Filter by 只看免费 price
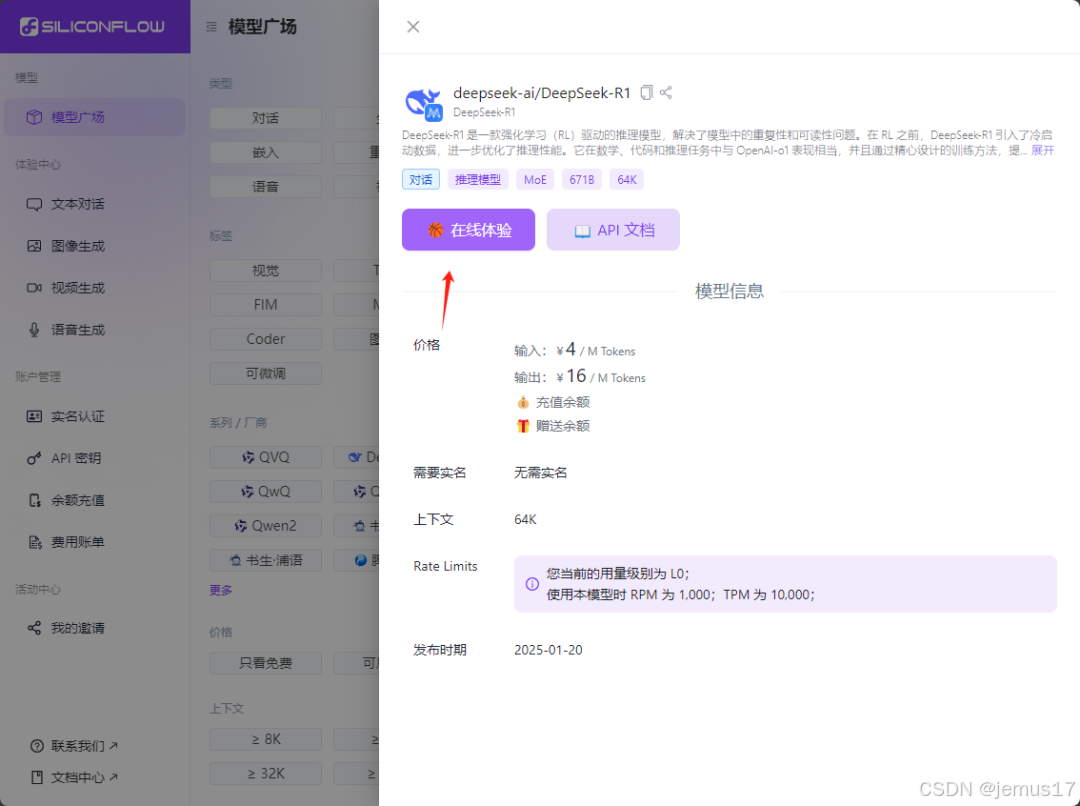 coord(265,663)
